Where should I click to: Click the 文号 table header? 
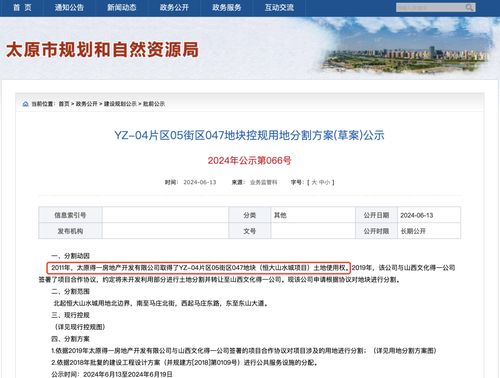tap(249, 231)
